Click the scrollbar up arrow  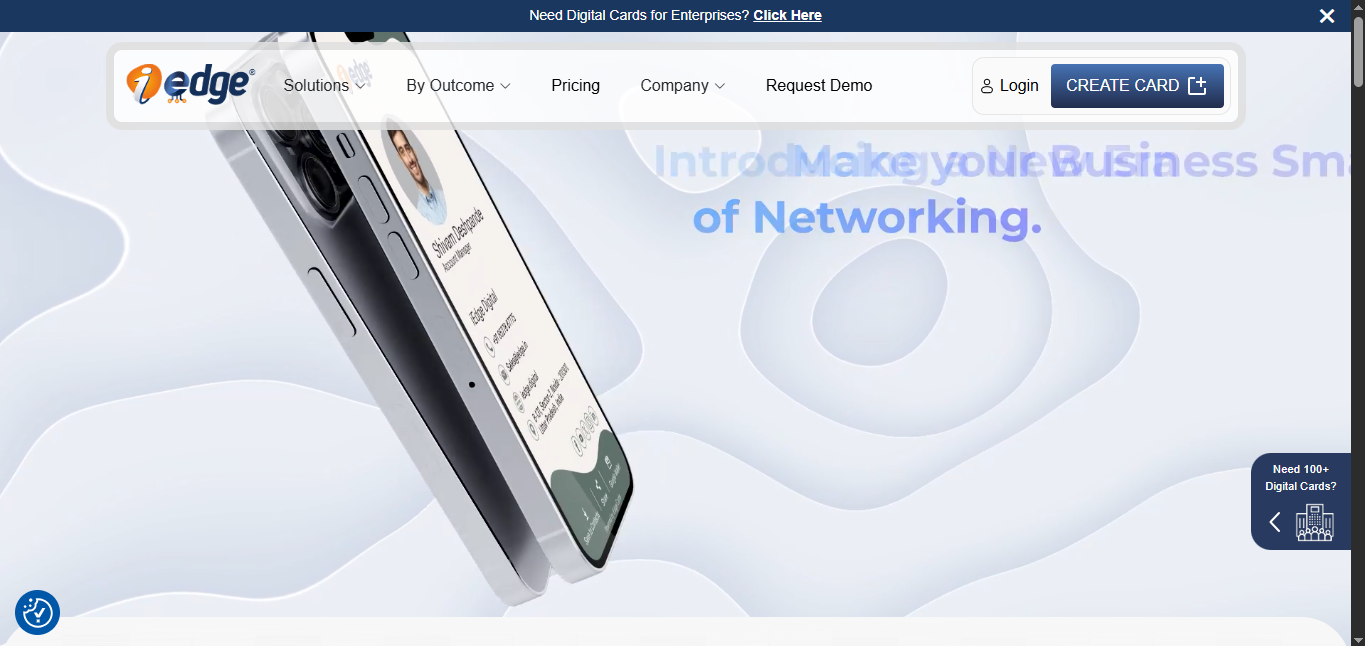pos(1358,6)
